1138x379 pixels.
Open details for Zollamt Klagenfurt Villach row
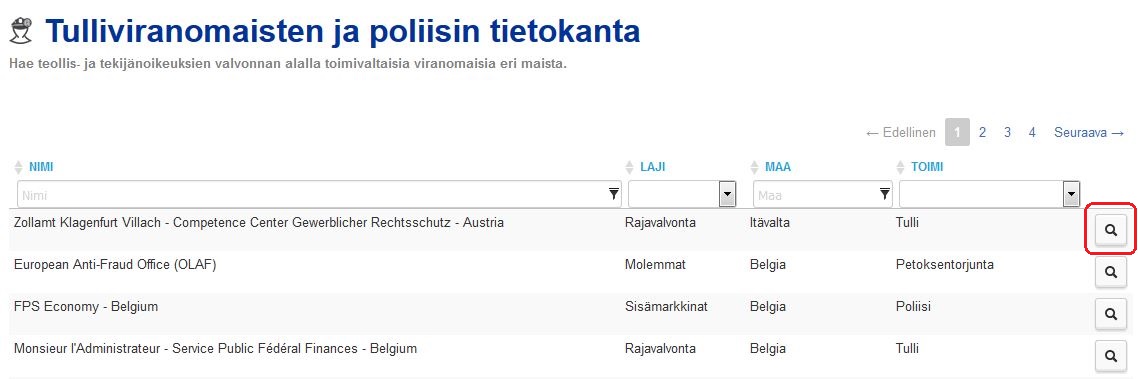point(1110,230)
